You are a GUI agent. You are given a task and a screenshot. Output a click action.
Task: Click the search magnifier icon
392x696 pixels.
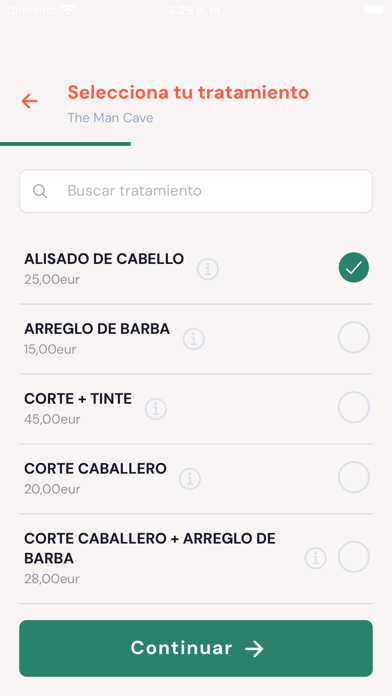point(40,191)
